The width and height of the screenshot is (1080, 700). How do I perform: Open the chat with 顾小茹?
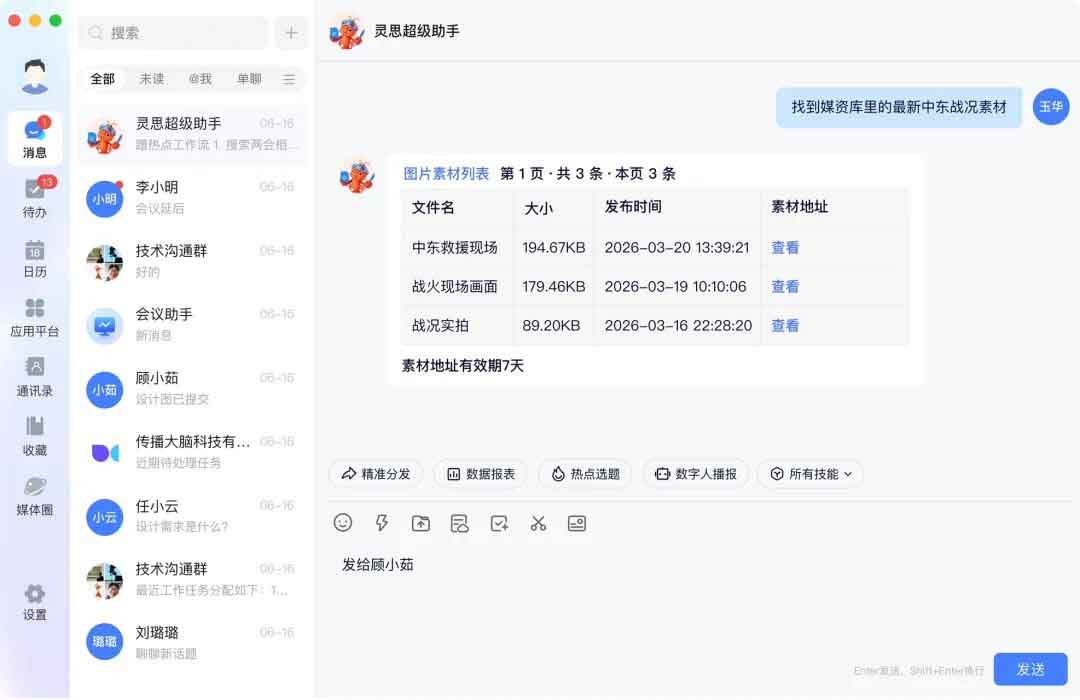click(190, 388)
